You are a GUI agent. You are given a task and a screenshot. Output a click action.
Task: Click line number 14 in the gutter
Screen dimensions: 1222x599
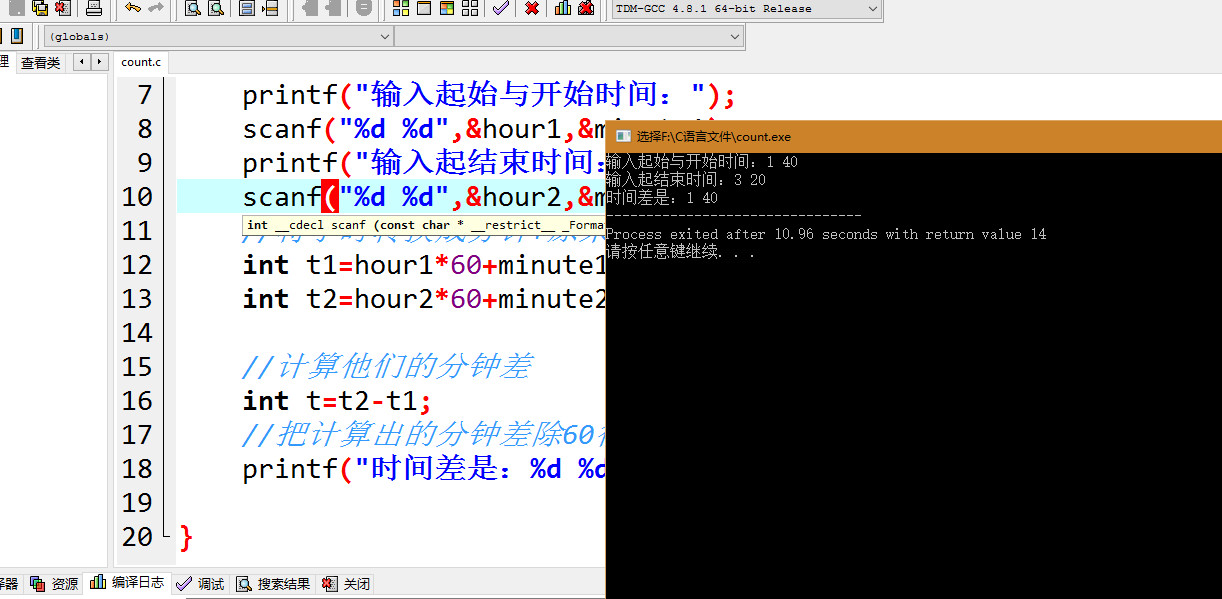[x=137, y=333]
